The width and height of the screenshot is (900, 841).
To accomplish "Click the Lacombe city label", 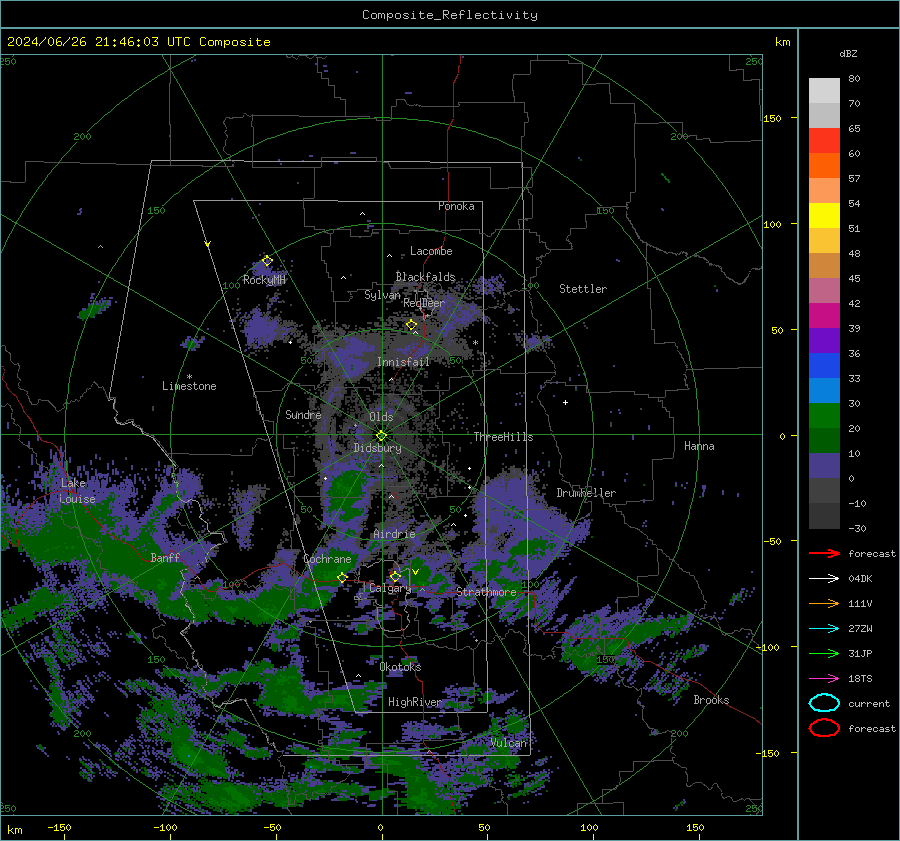I will click(x=431, y=251).
